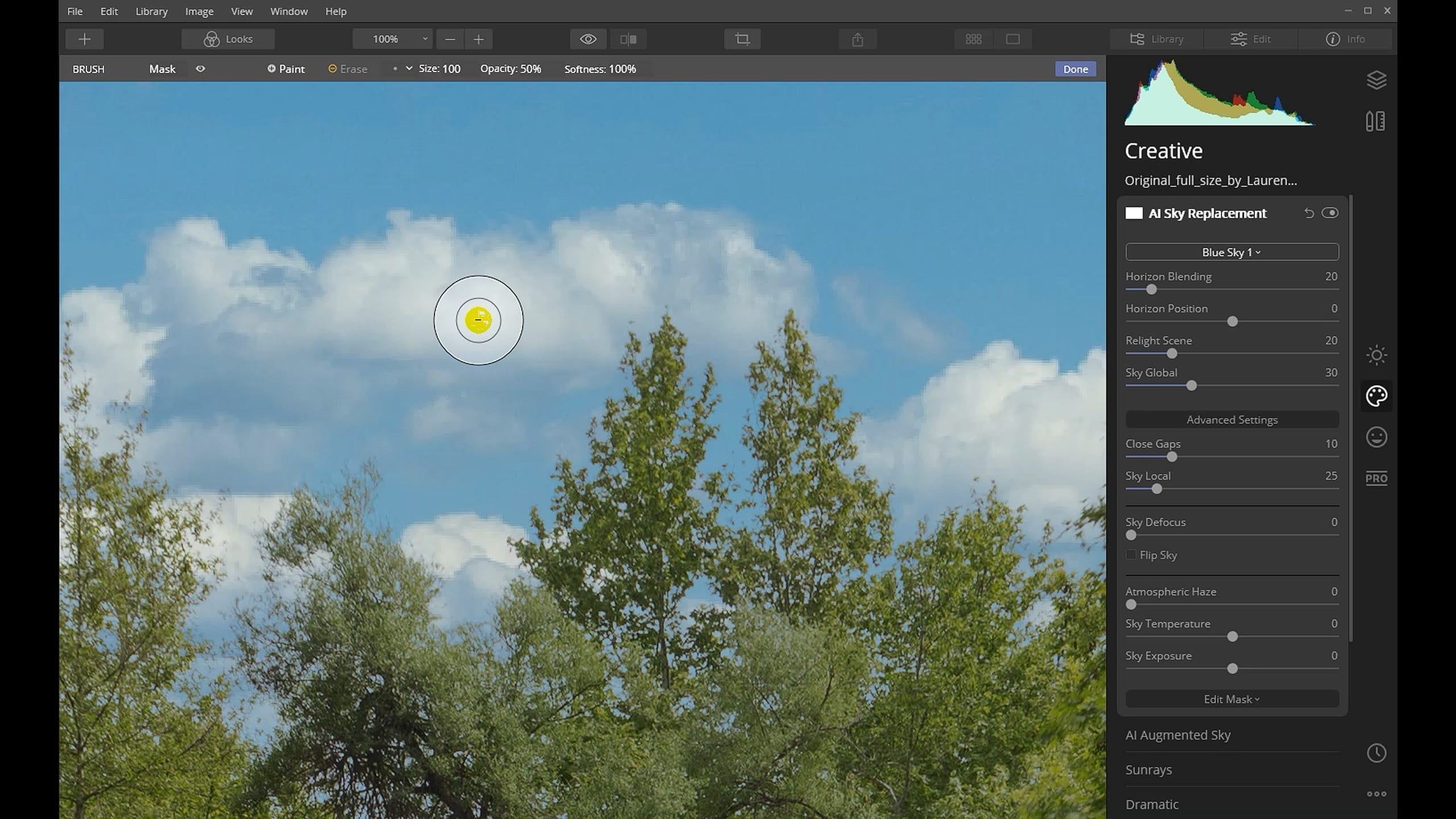Select the Canvas tools icon in the sidebar
Screen dimensions: 1456x819
pos(1375,121)
